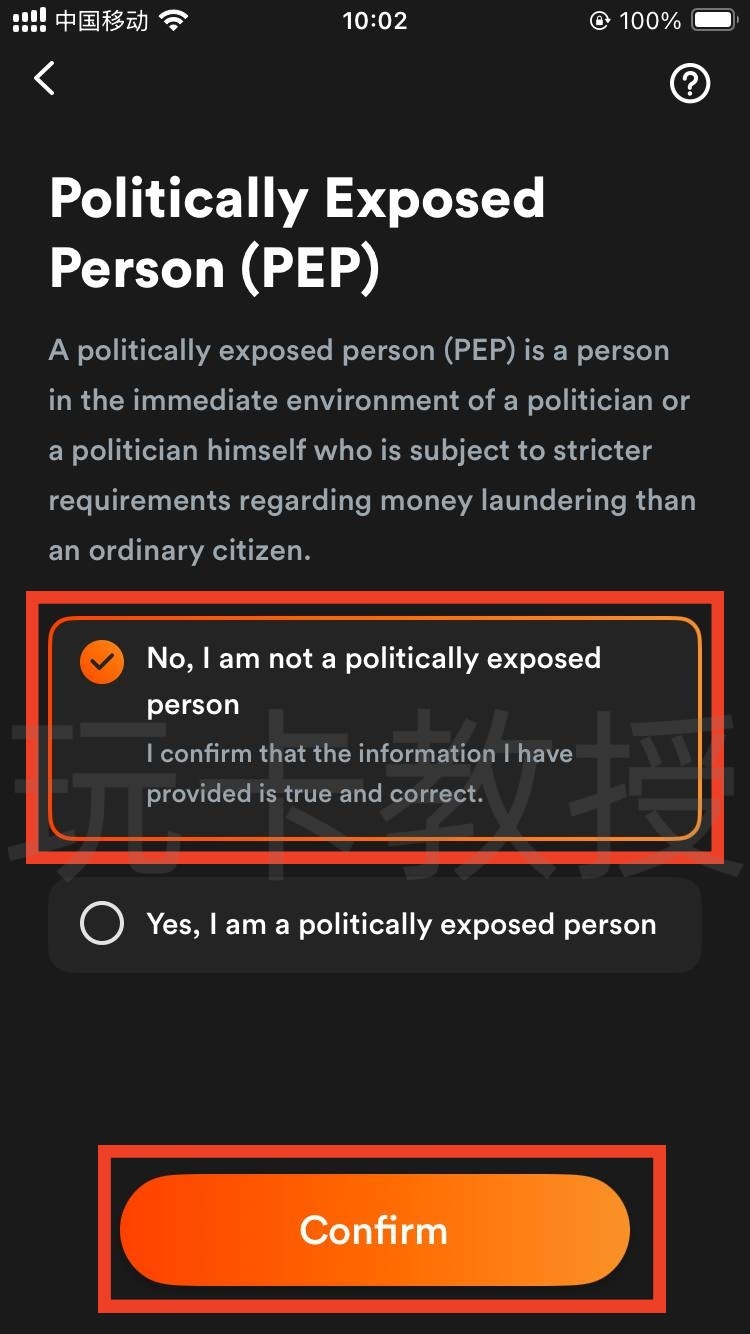Open the help question mark icon

[x=690, y=84]
